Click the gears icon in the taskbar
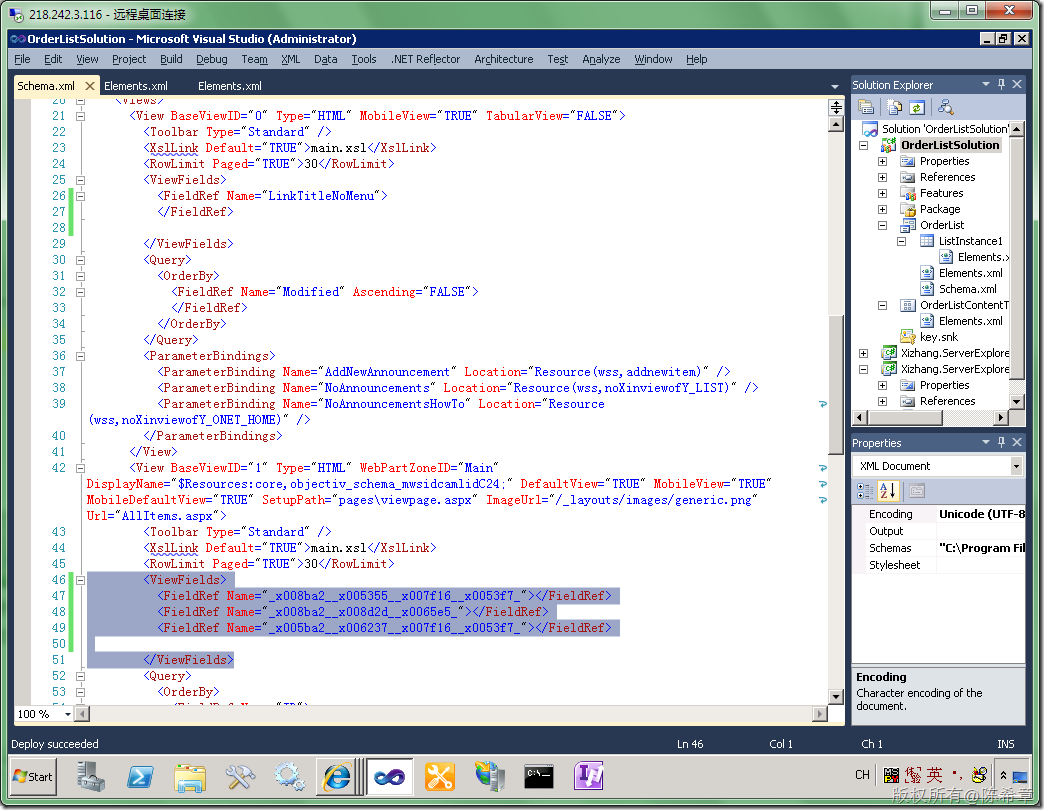 point(290,776)
